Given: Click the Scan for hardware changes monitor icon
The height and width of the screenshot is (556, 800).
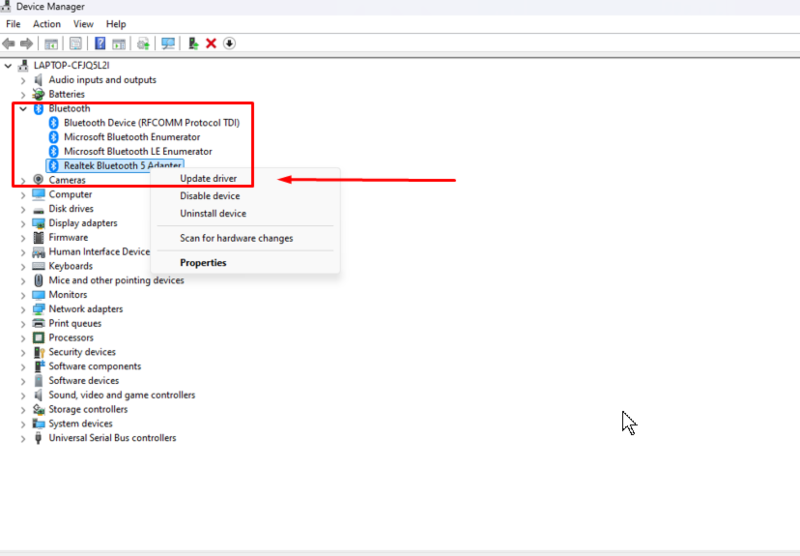Looking at the screenshot, I should tap(168, 44).
